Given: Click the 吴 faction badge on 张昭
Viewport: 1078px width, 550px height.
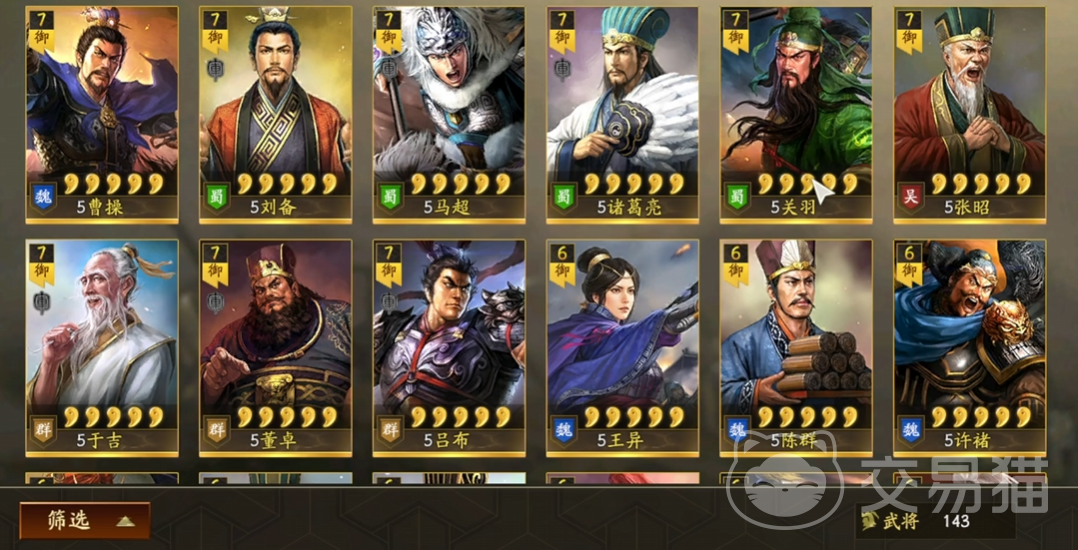Looking at the screenshot, I should click(911, 197).
